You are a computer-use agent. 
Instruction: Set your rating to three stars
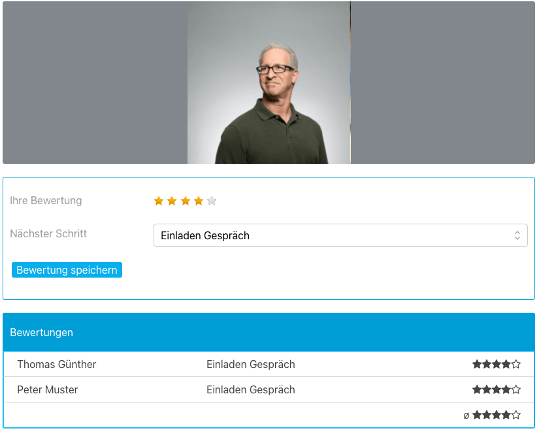[185, 201]
